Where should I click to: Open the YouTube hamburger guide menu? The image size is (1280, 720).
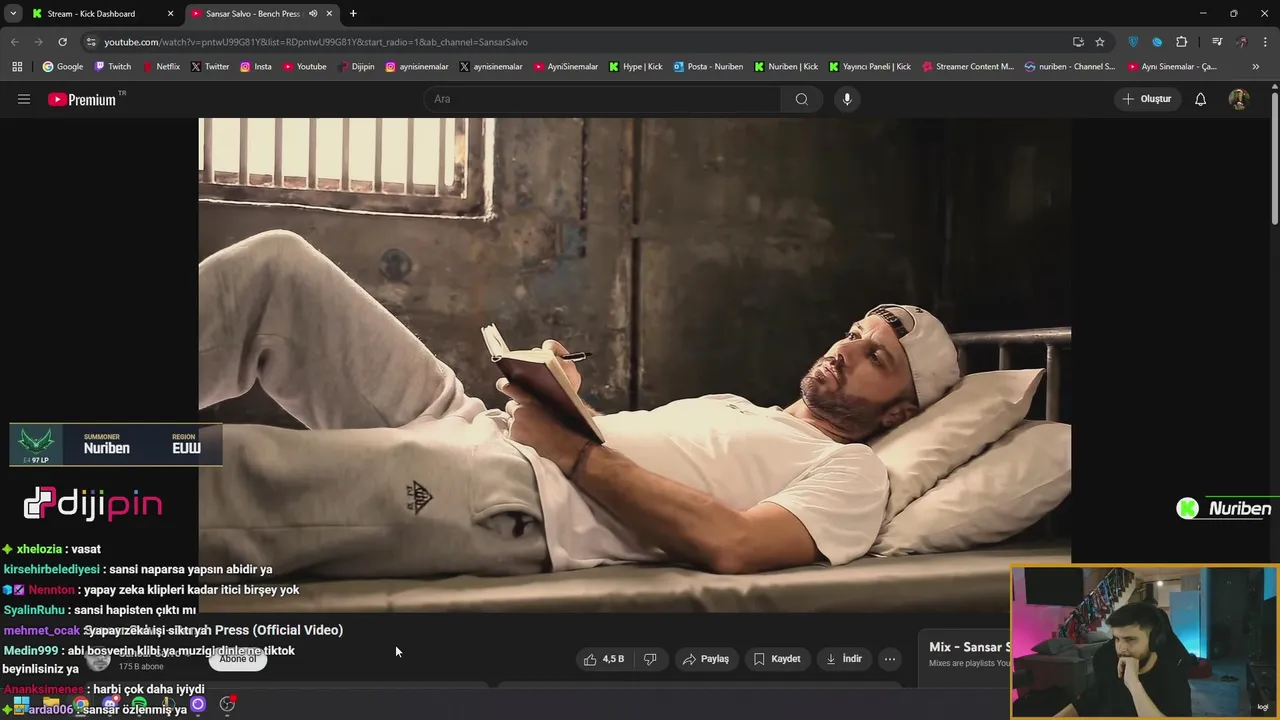tap(24, 99)
